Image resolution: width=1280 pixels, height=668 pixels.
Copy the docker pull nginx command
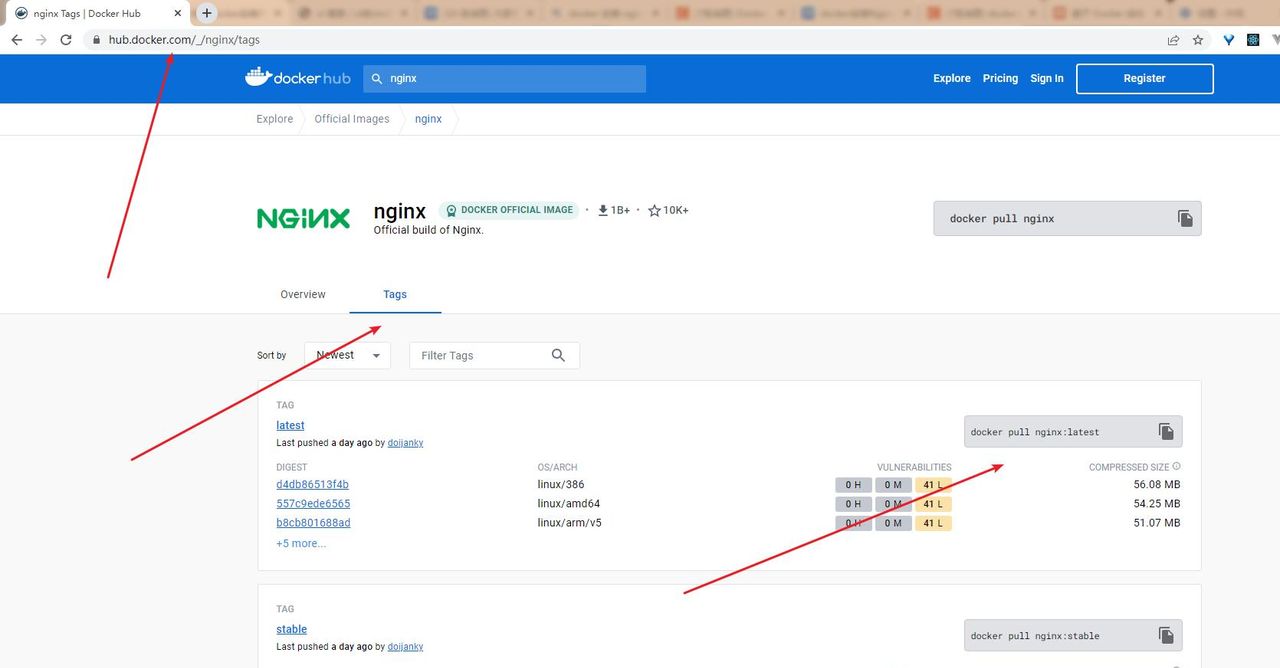point(1185,217)
